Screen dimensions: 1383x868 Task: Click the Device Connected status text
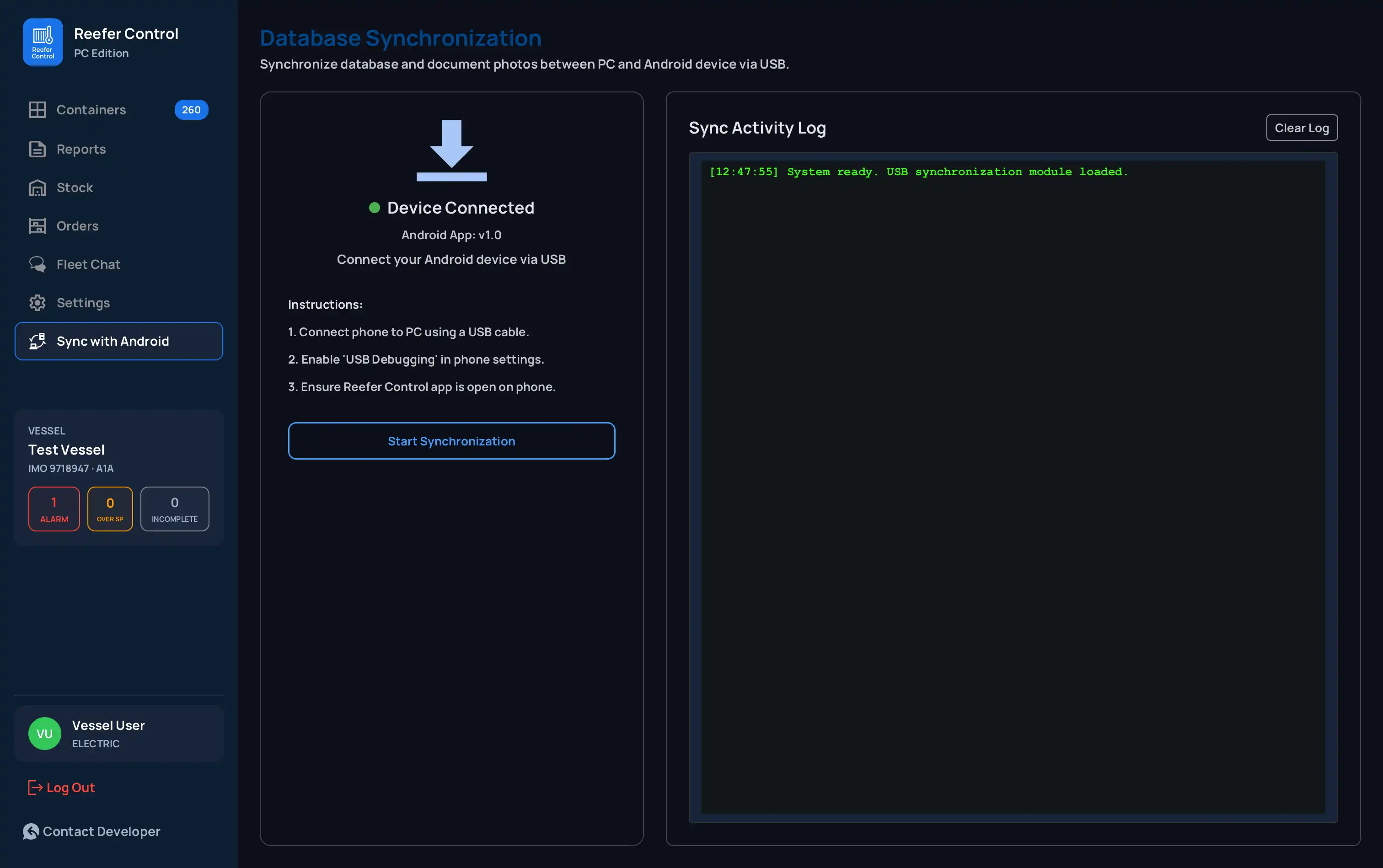point(461,208)
